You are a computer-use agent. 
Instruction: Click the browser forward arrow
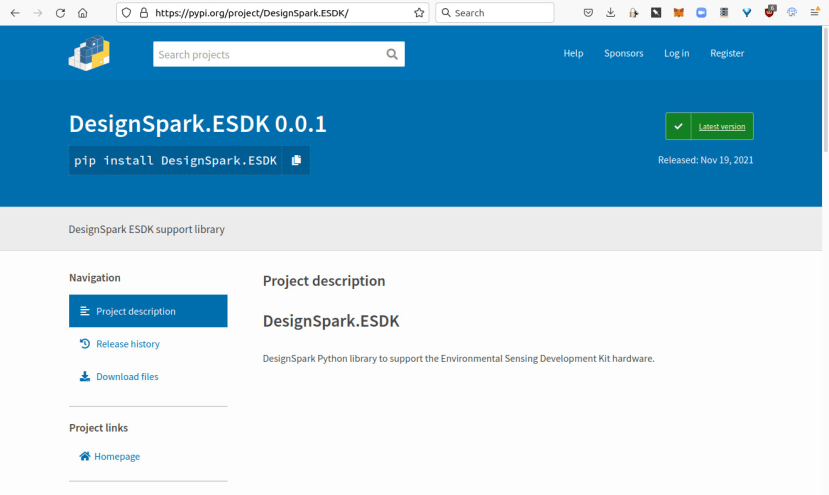click(x=38, y=13)
